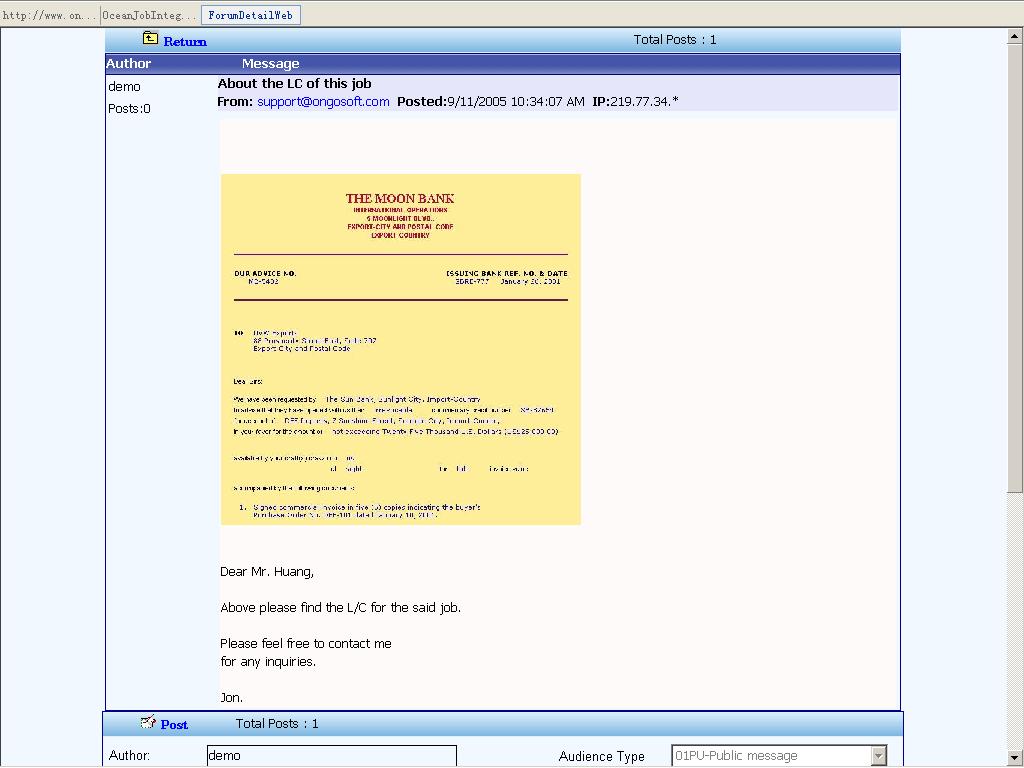Click the Author column header
Screen dimensions: 1024x768
tap(129, 64)
